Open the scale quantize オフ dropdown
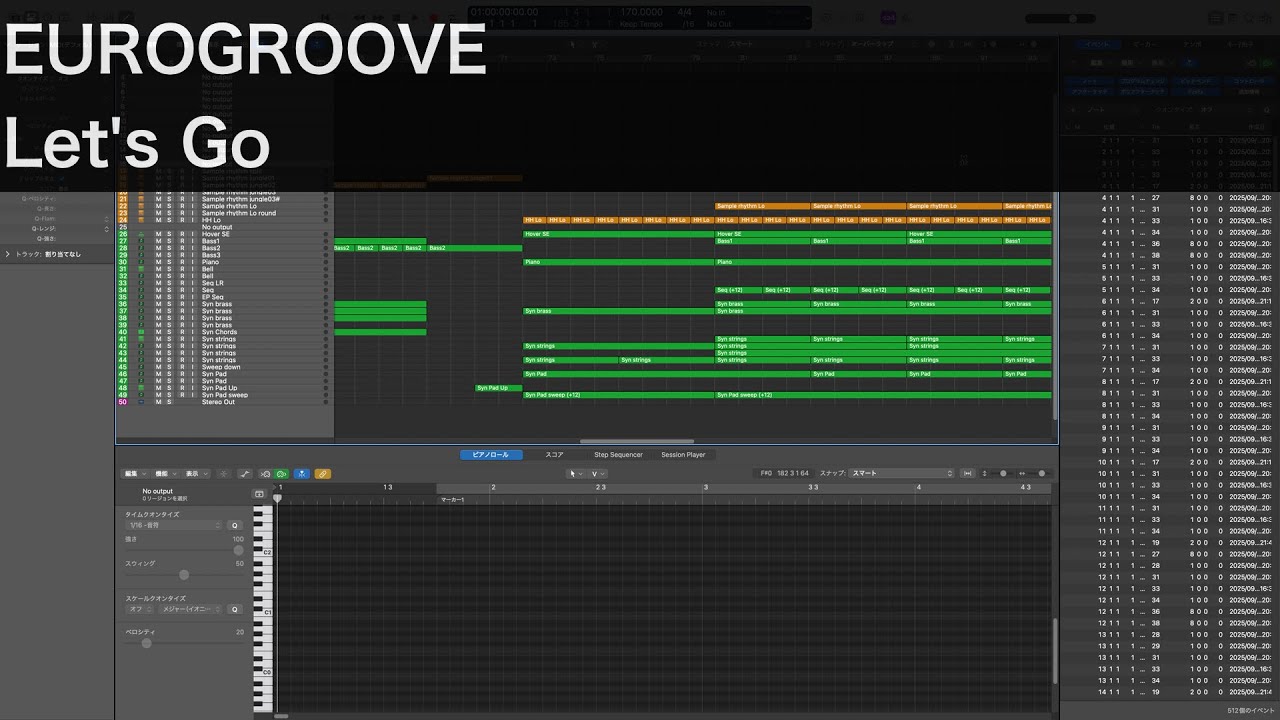 [139, 609]
